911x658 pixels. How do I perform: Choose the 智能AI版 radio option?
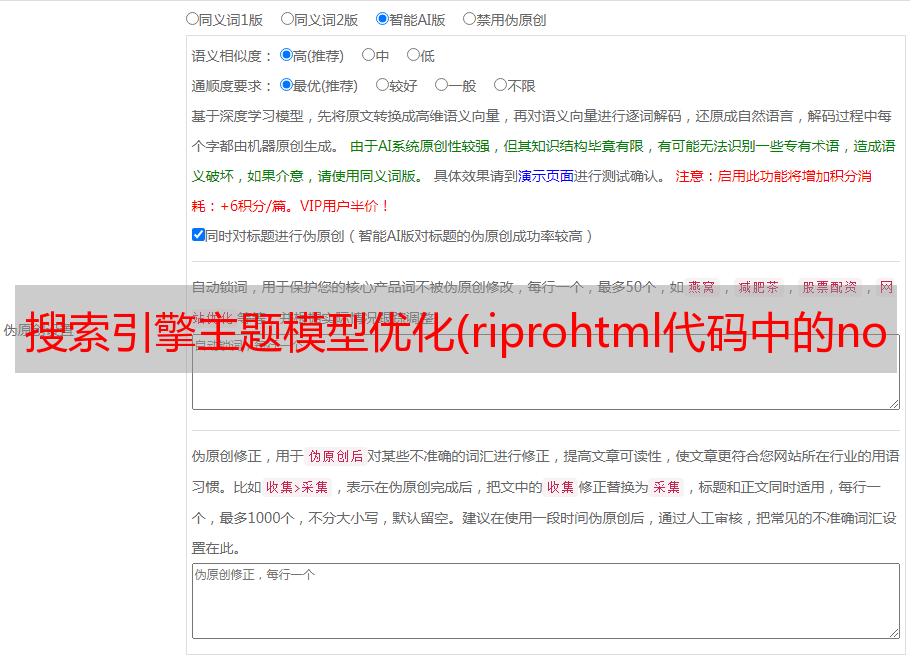[x=382, y=19]
